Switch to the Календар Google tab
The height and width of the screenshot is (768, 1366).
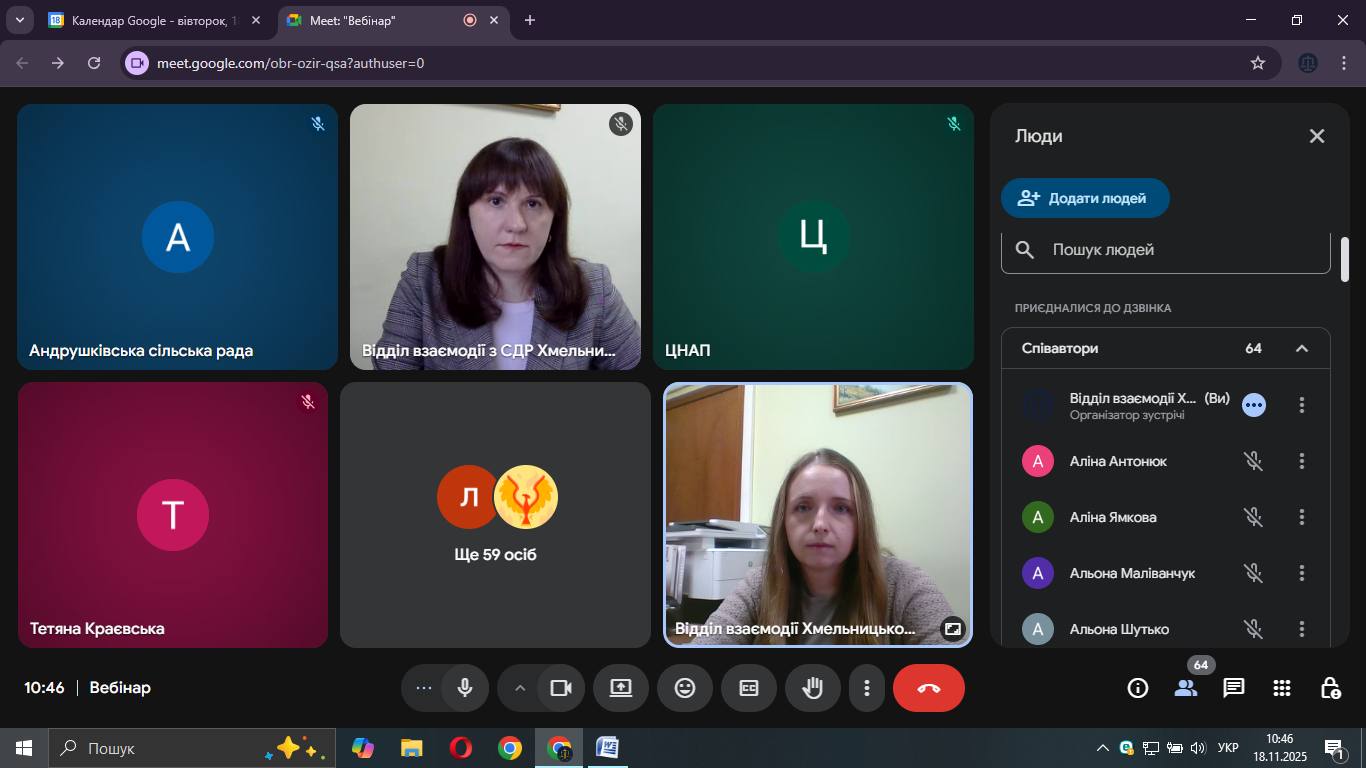(150, 20)
